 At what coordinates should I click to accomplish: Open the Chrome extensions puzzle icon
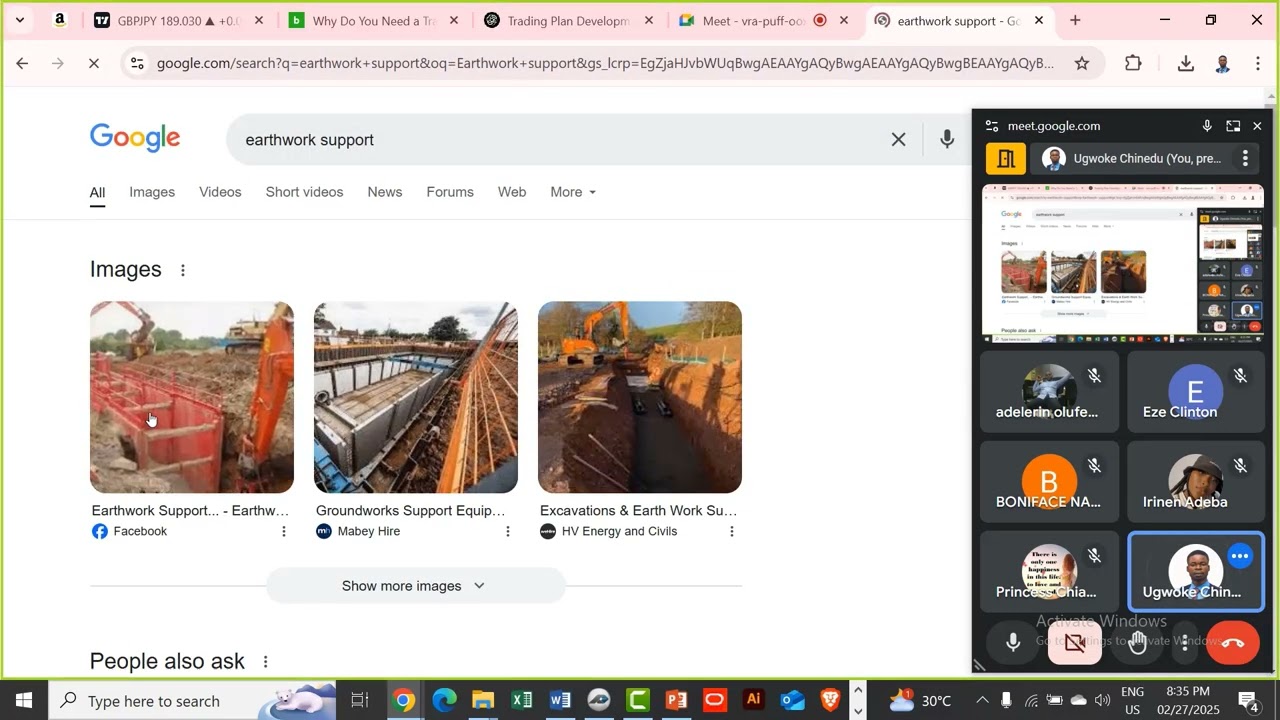coord(1133,63)
